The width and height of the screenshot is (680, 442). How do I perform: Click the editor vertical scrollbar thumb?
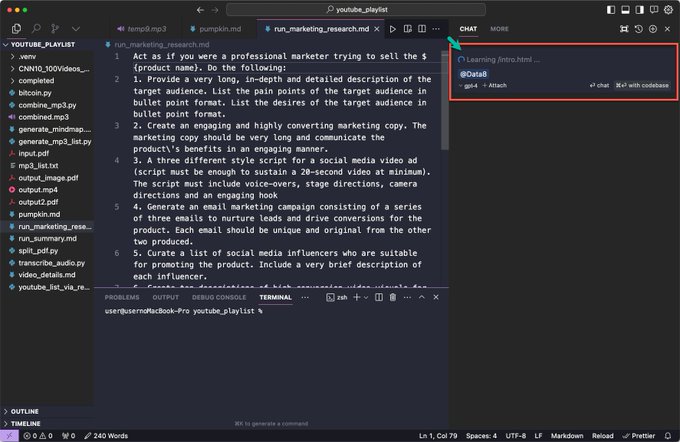445,101
